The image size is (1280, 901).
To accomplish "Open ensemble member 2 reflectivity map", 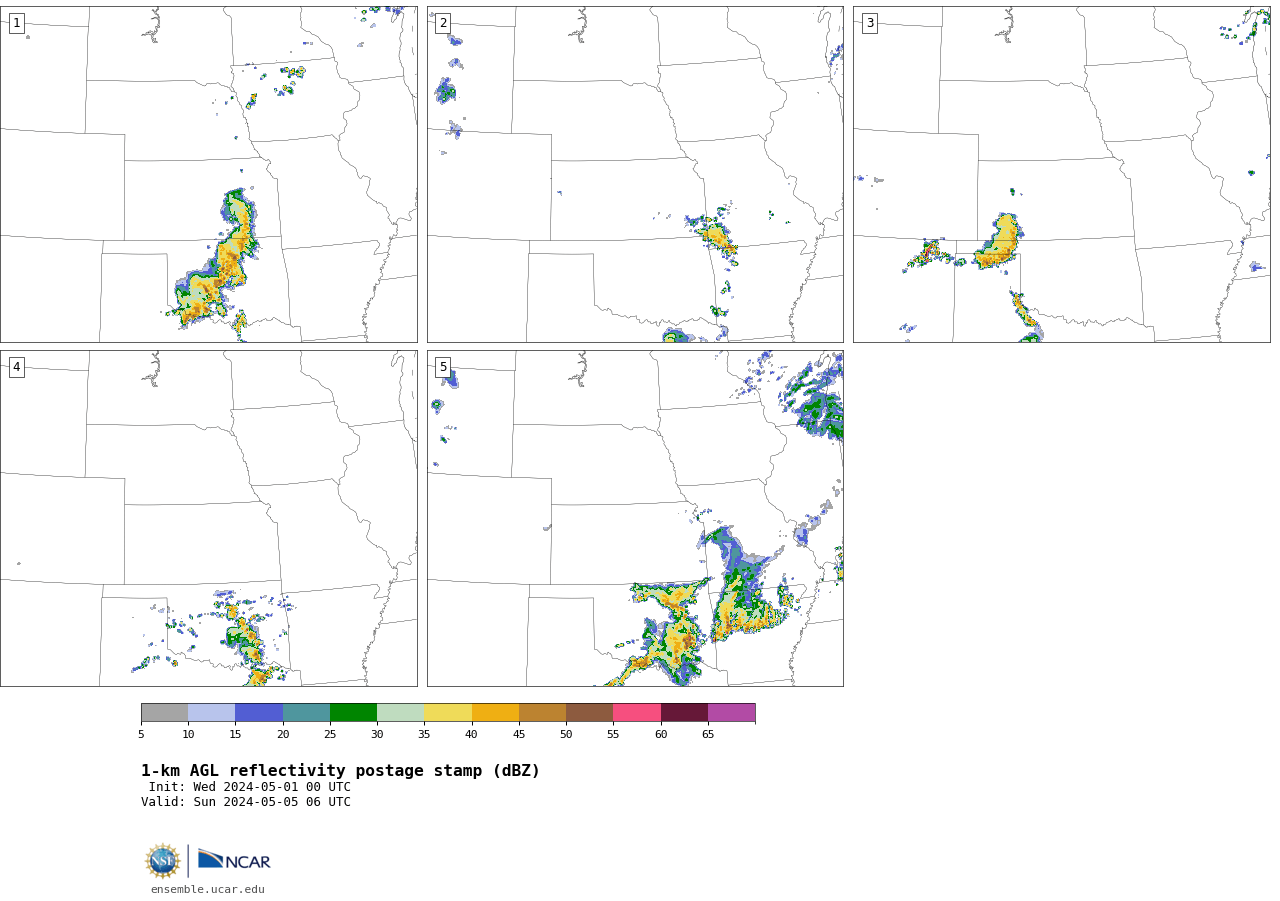I will (635, 175).
